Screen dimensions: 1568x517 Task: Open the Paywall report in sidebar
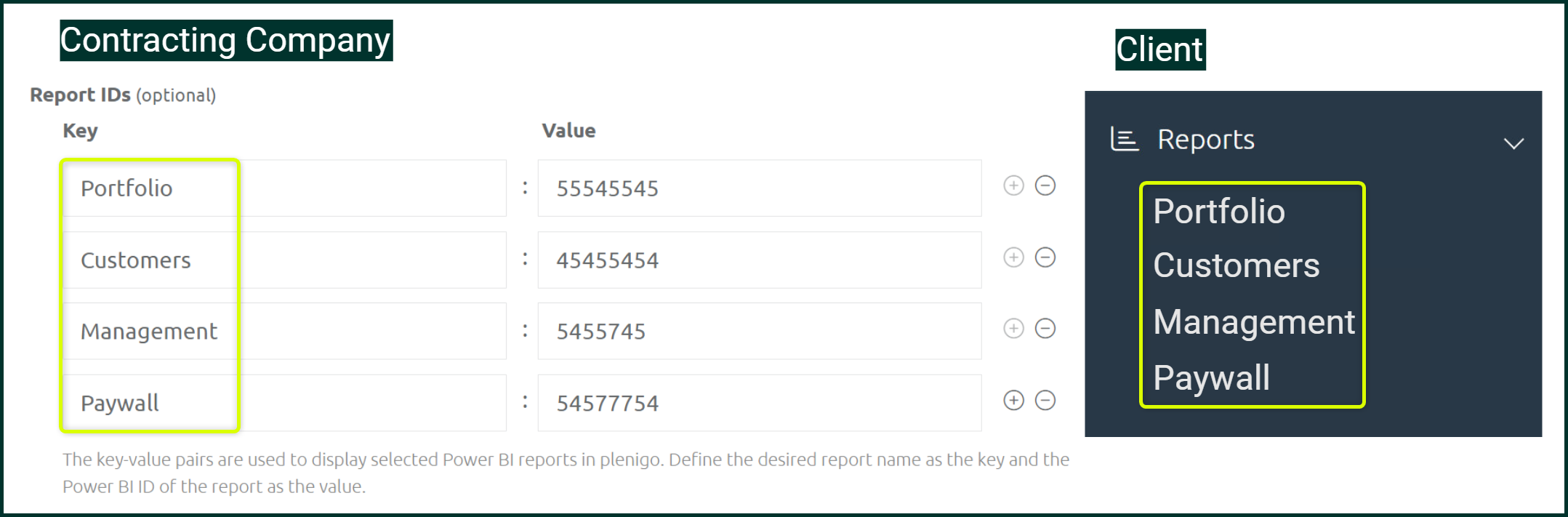click(x=1212, y=378)
